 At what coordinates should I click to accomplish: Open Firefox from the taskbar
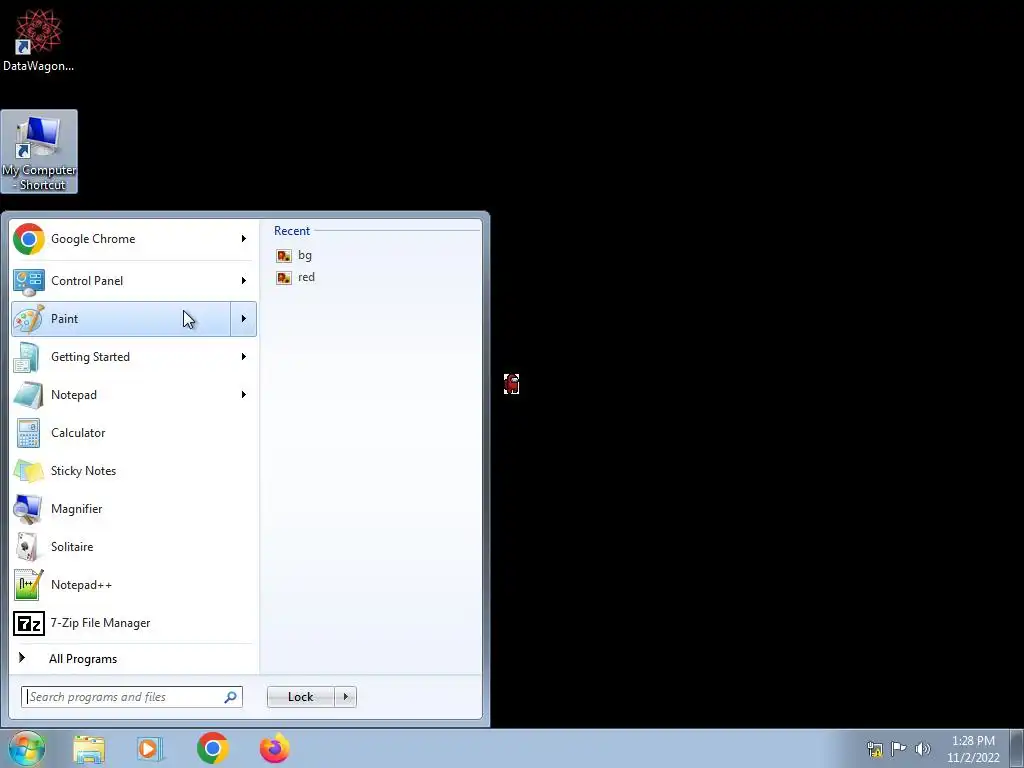pos(274,748)
